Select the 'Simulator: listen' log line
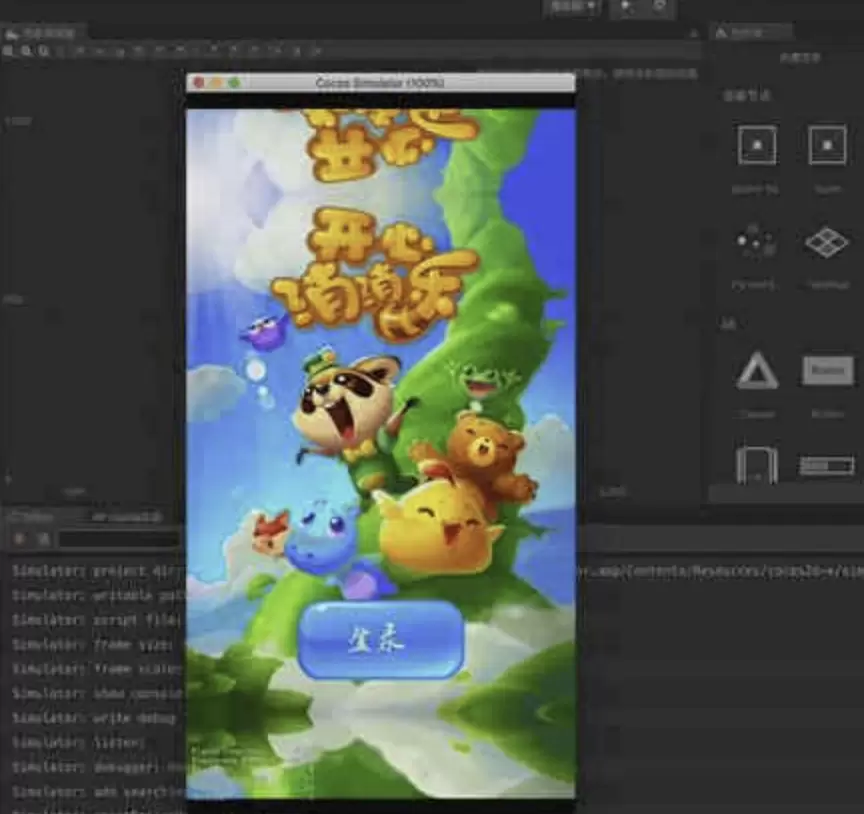Viewport: 864px width, 814px height. 79,742
